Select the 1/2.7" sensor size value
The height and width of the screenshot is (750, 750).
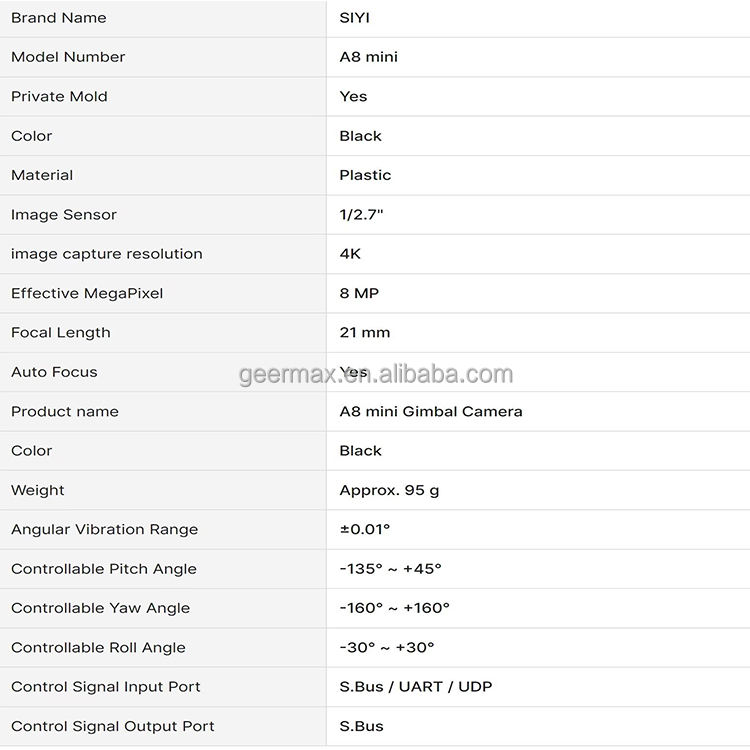coord(362,215)
